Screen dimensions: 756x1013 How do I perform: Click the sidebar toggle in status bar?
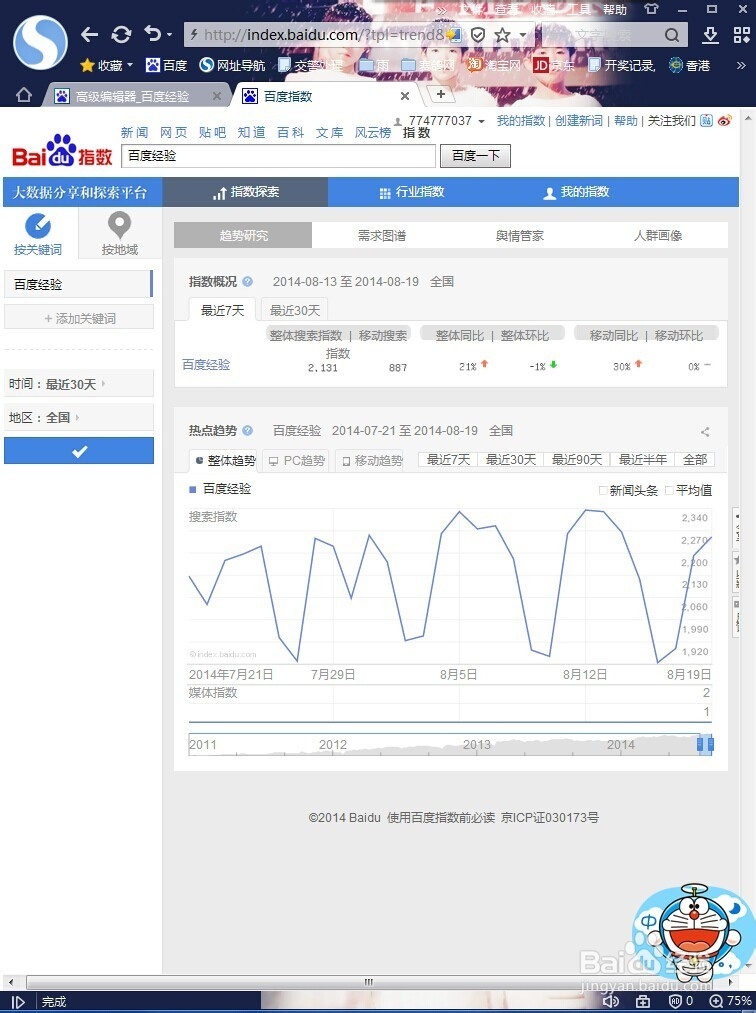18,1002
